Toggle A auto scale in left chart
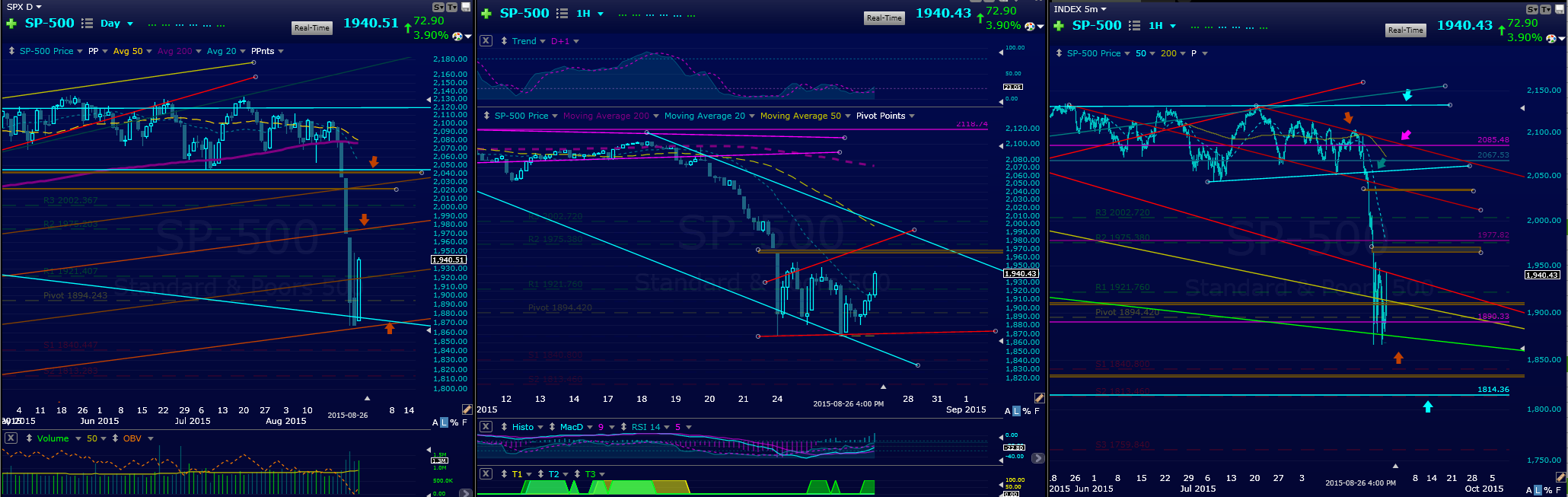 435,422
